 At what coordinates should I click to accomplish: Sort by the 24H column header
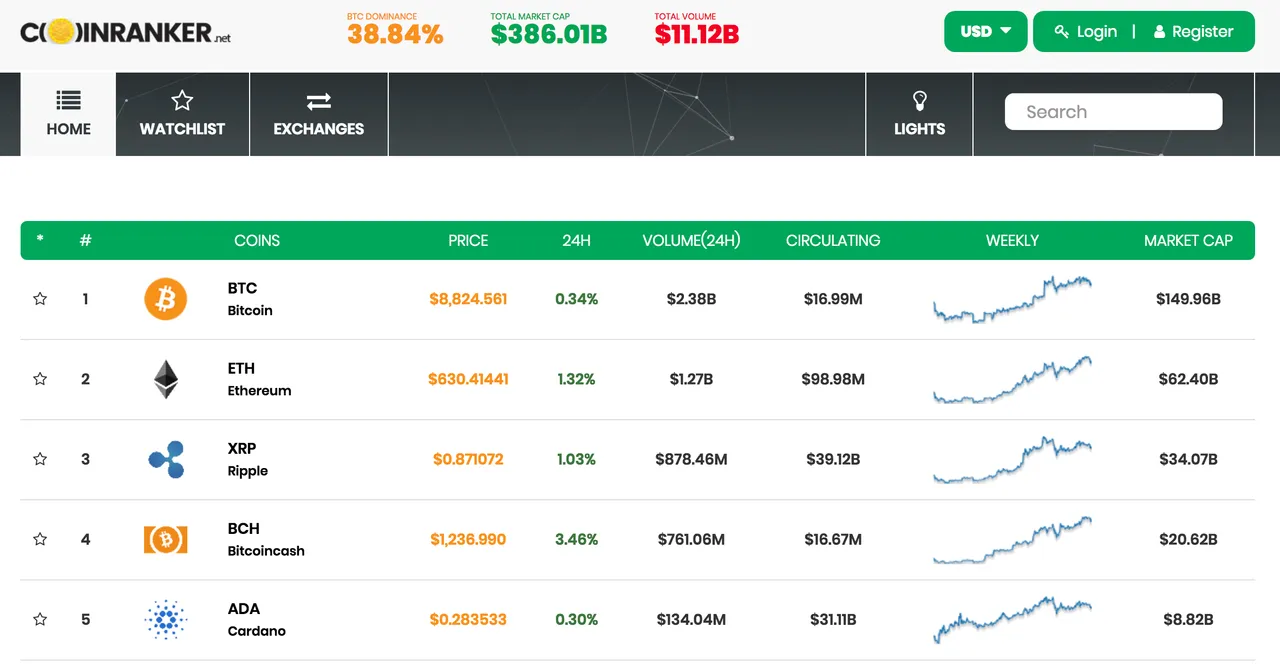(577, 240)
